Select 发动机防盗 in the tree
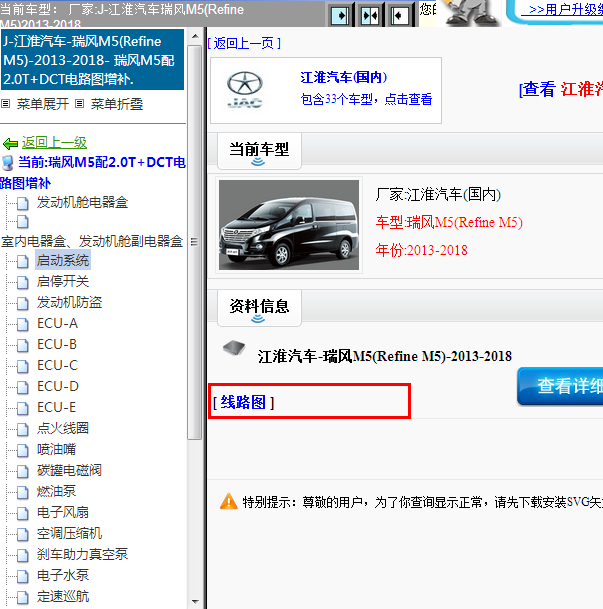 (69, 303)
